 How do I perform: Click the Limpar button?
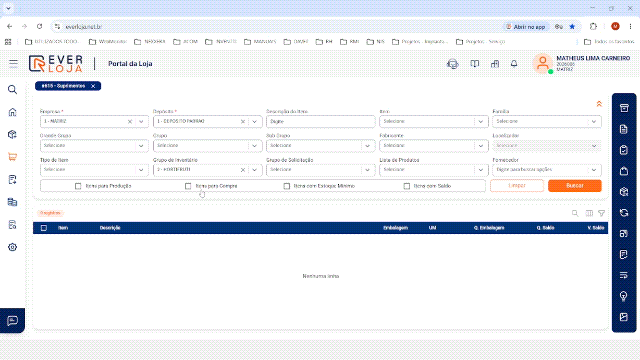(x=517, y=186)
